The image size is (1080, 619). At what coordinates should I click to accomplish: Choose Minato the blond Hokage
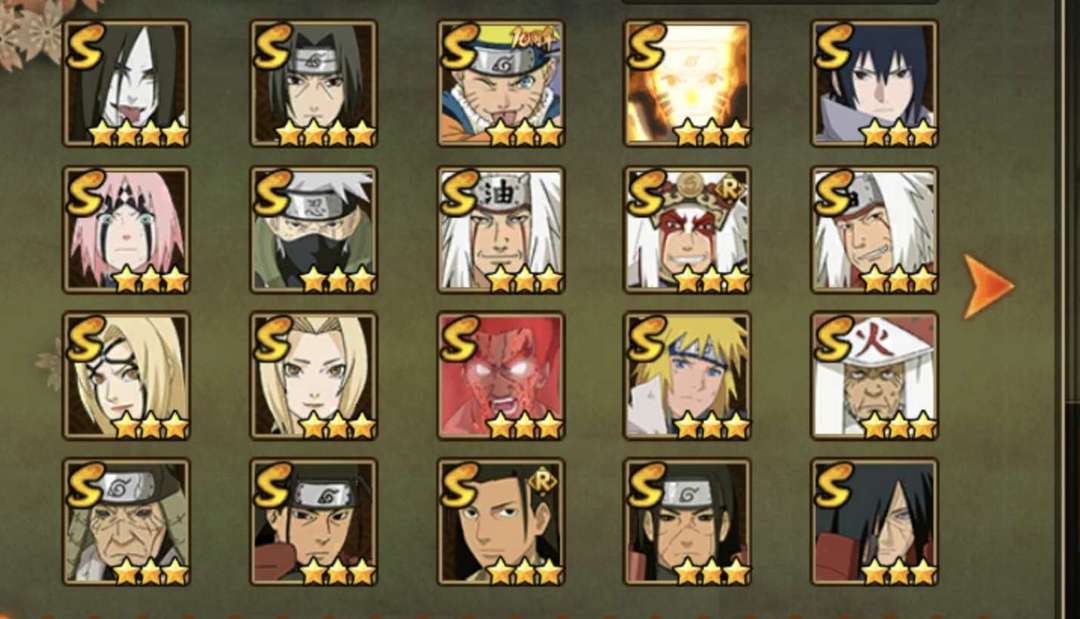pos(687,375)
